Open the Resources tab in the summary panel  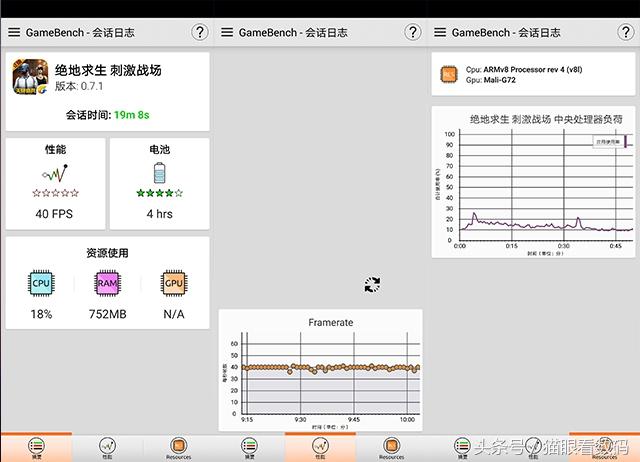pyautogui.click(x=178, y=447)
